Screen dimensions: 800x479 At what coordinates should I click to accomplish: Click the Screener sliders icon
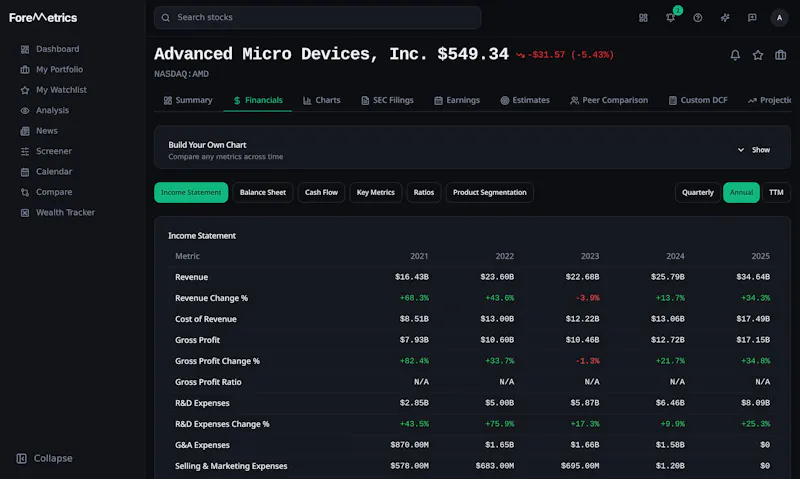point(24,152)
